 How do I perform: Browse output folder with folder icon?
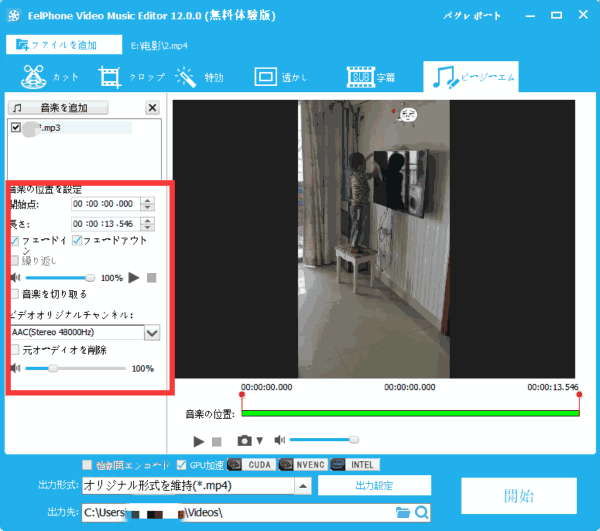pos(403,513)
